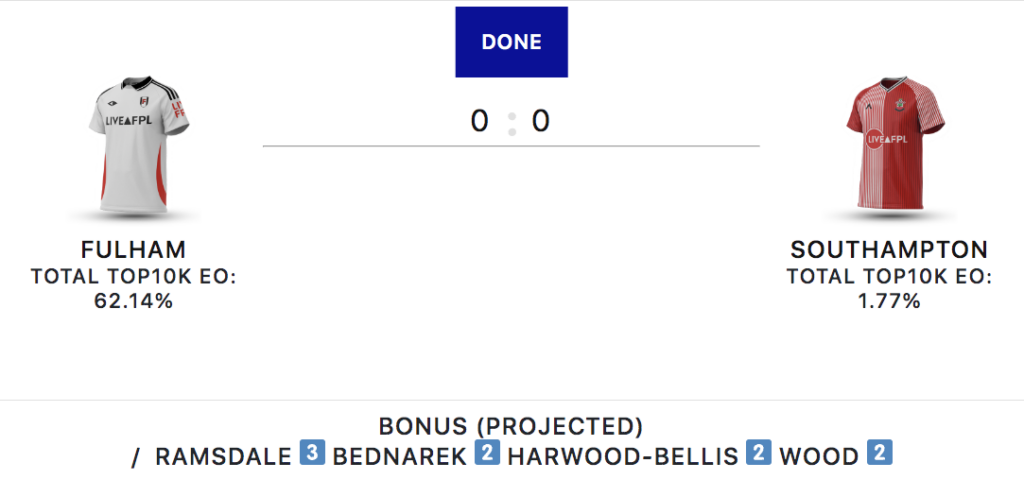Click the Fulham white kit image

pyautogui.click(x=134, y=142)
